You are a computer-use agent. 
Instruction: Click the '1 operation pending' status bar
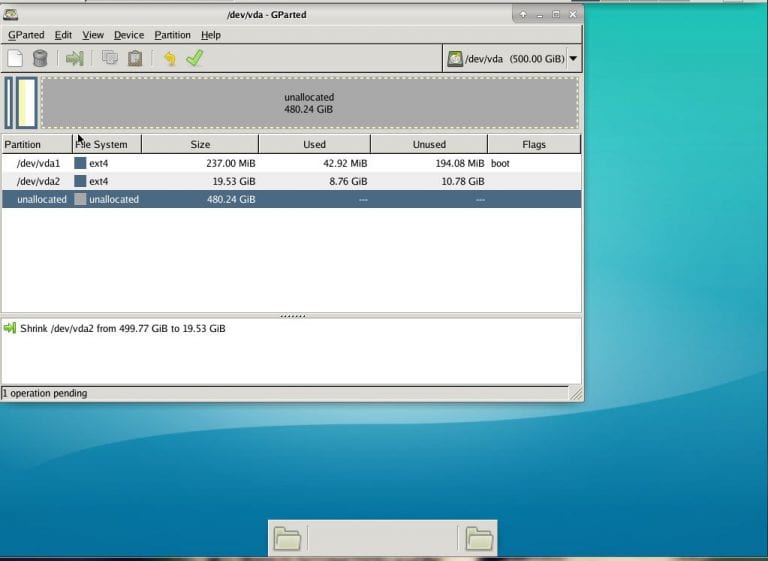click(x=285, y=393)
